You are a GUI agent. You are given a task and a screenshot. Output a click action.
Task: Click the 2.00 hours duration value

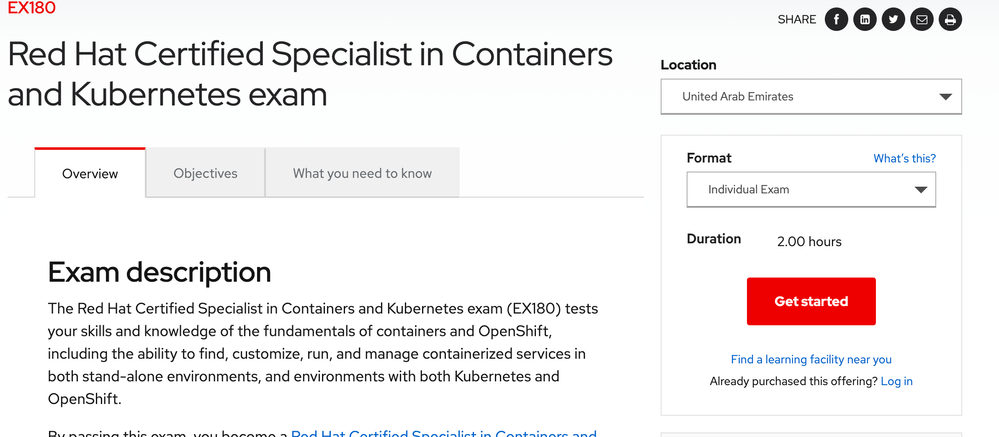pyautogui.click(x=809, y=241)
